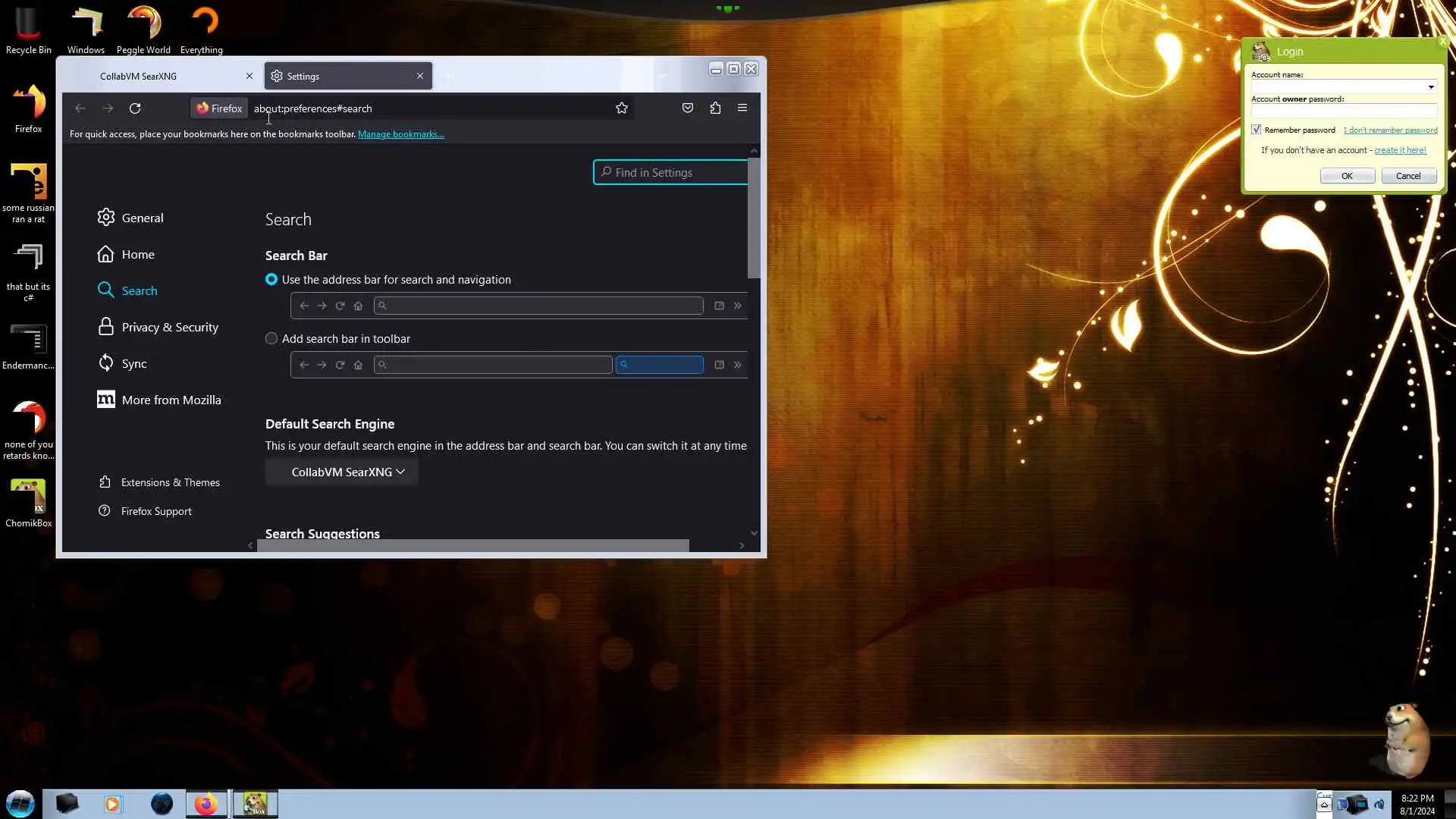Open the Privacy & Security settings section
The width and height of the screenshot is (1456, 819).
(x=169, y=328)
